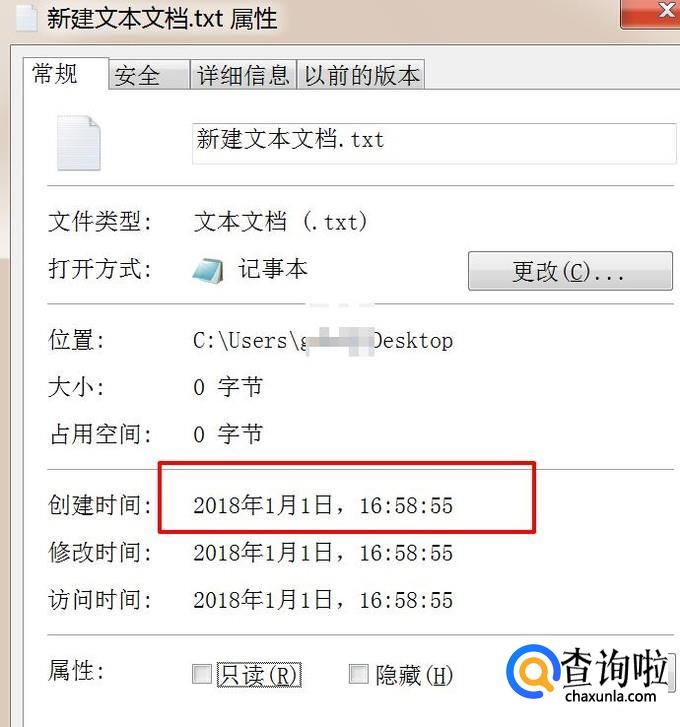Click the filename field 新建文本文档.txt
This screenshot has height=727, width=680.
coord(434,143)
